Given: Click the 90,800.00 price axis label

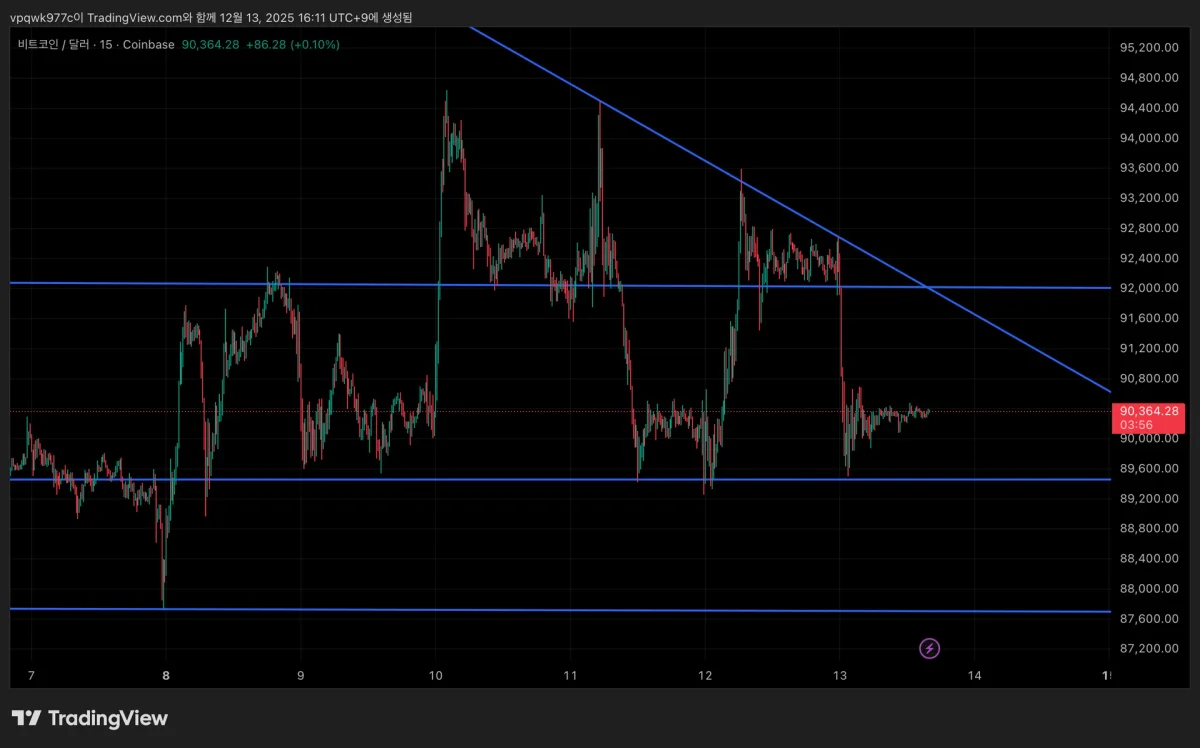Looking at the screenshot, I should tap(1147, 378).
